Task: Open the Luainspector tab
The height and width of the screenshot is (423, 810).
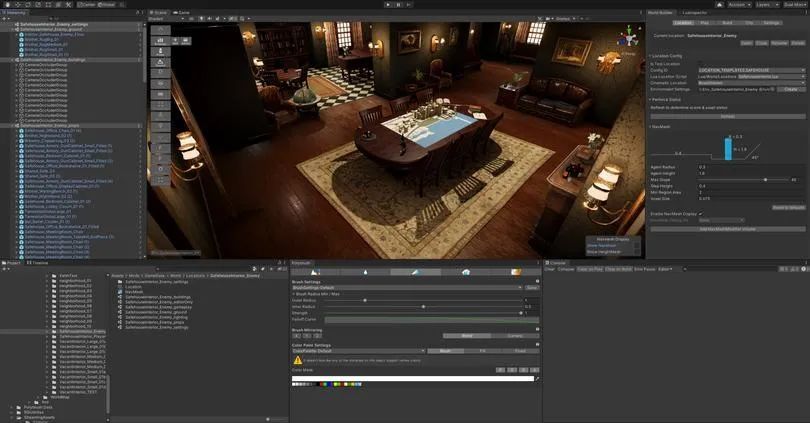Action: [694, 12]
